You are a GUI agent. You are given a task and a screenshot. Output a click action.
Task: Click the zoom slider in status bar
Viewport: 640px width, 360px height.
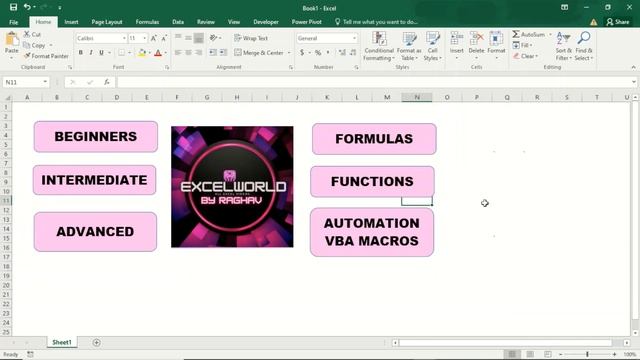pyautogui.click(x=587, y=354)
